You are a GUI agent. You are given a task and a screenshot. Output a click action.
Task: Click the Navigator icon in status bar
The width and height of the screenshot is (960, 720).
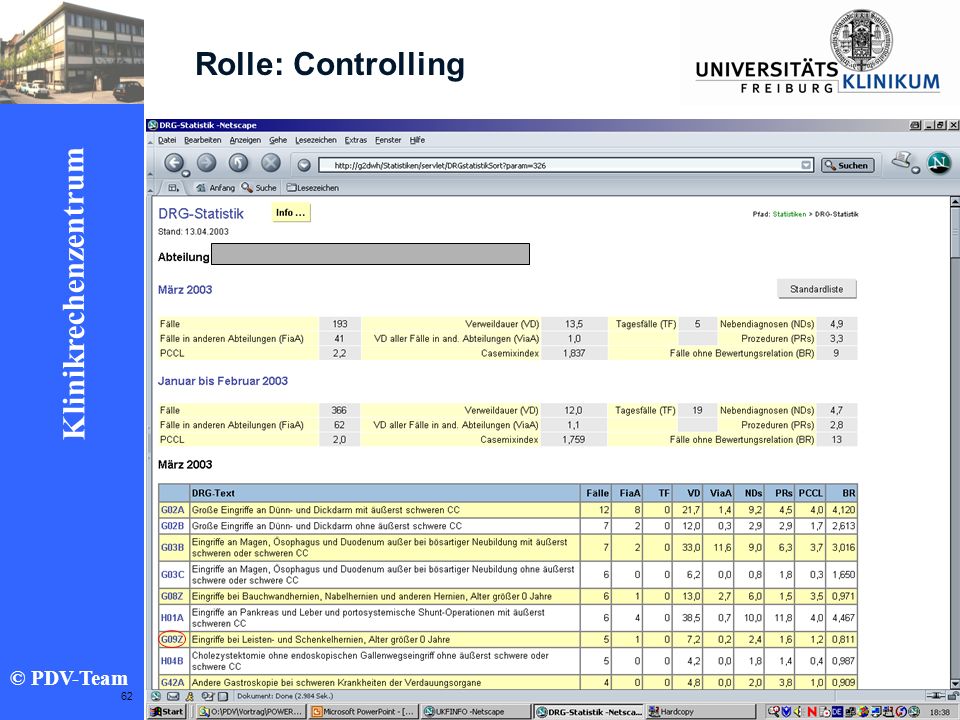pyautogui.click(x=156, y=696)
